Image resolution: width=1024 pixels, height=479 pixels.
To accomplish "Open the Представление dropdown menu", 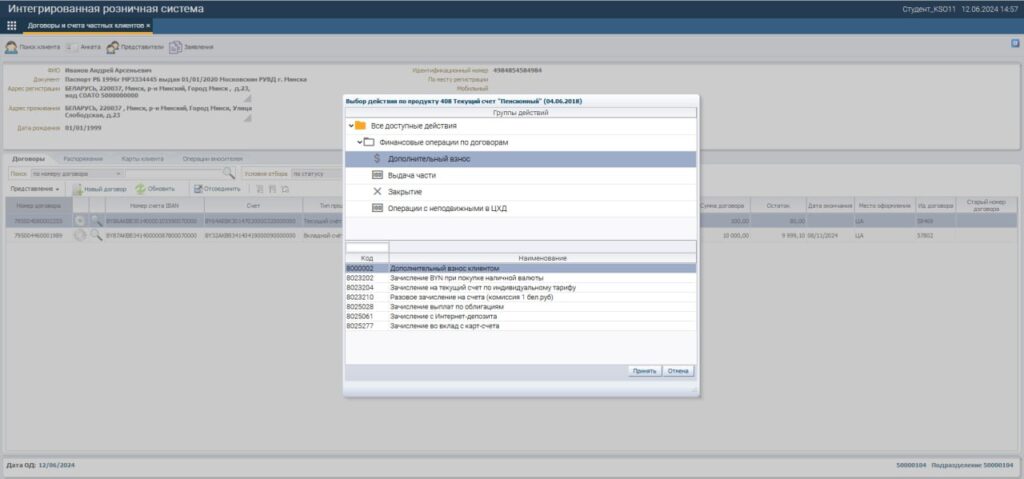I will (x=36, y=188).
